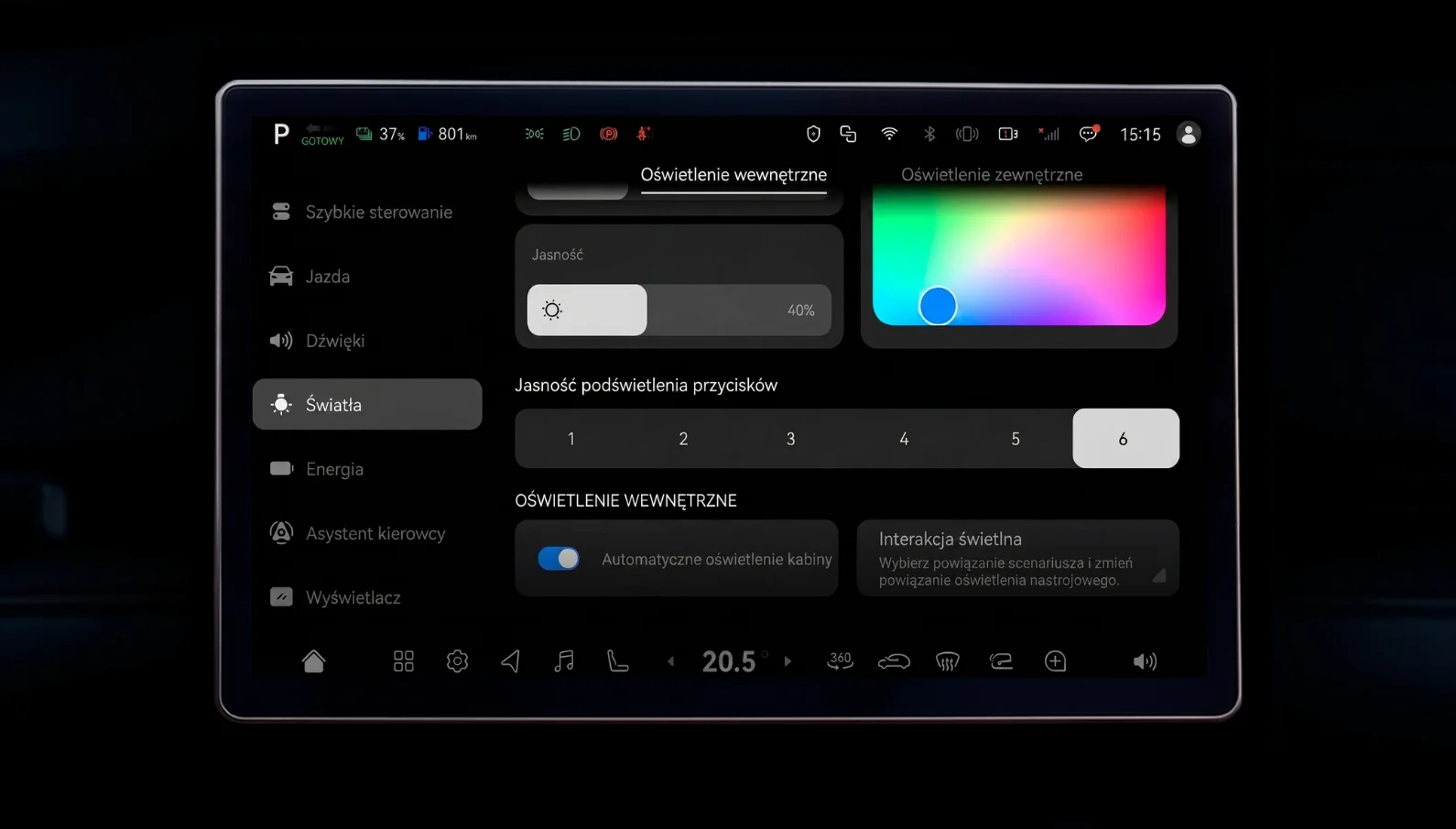Image resolution: width=1456 pixels, height=829 pixels.
Task: Decrease temperature with left arrow
Action: pos(671,661)
